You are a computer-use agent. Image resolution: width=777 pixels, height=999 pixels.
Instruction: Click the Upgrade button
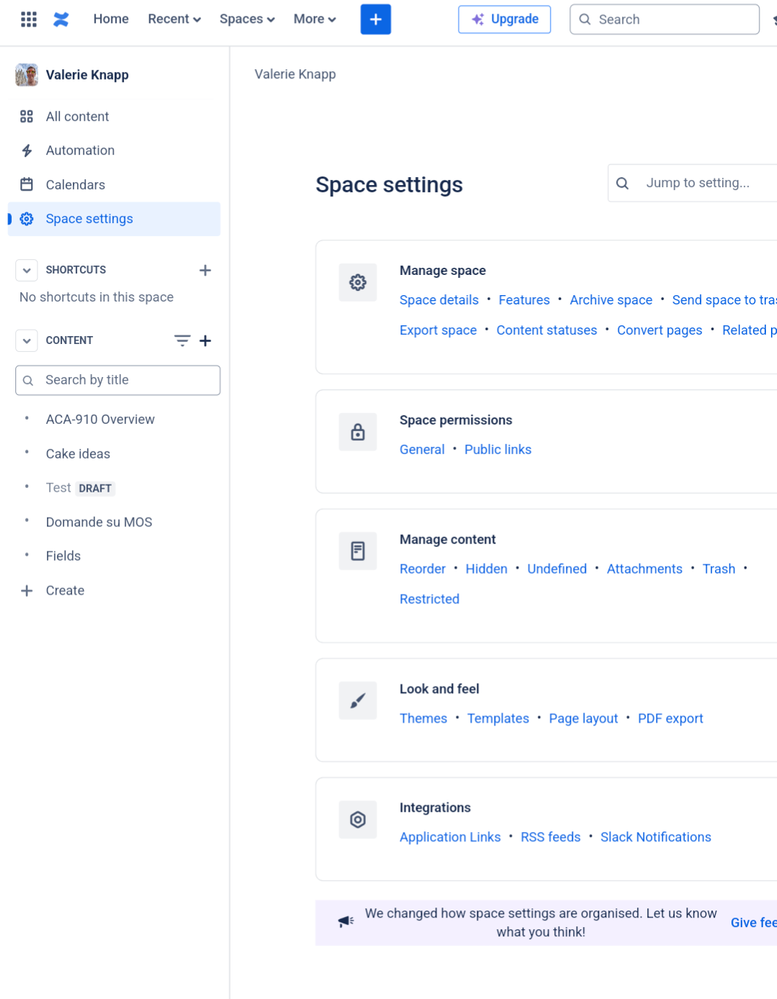pyautogui.click(x=504, y=19)
